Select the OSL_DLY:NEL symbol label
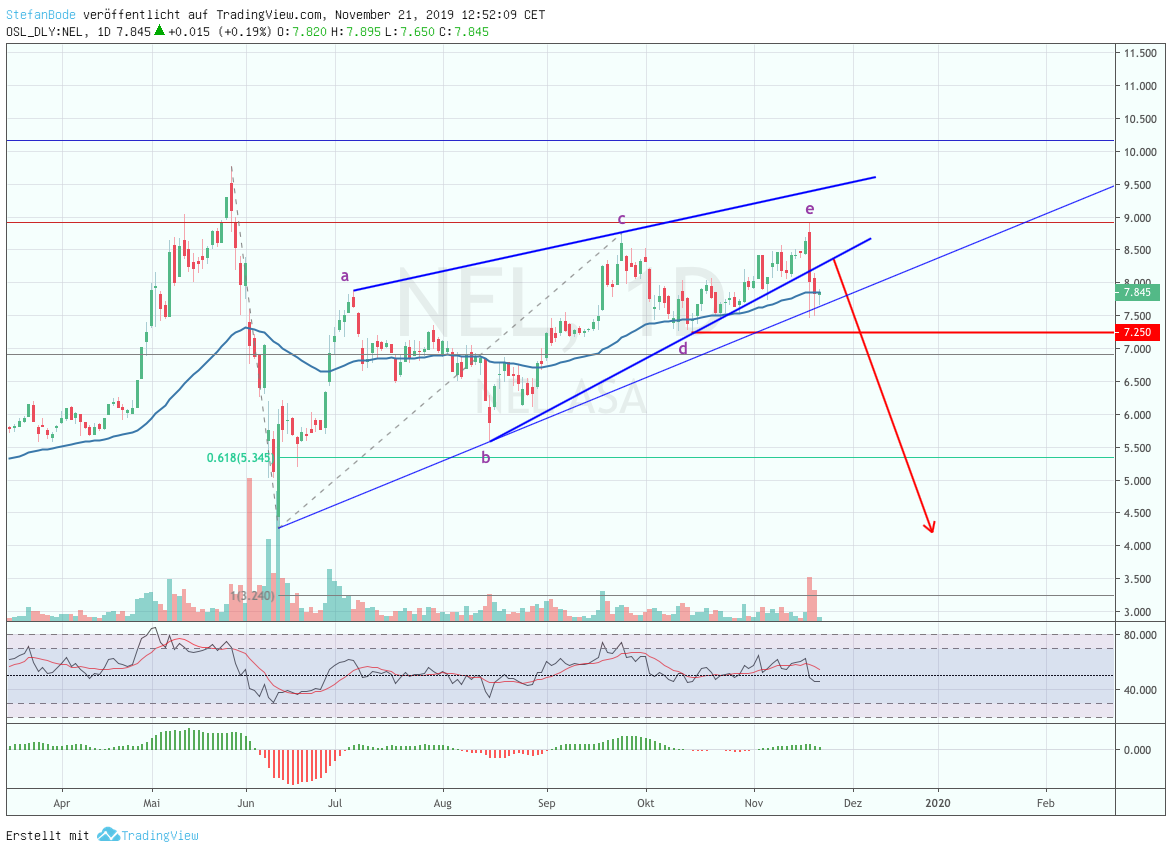Image resolution: width=1172 pixels, height=852 pixels. pos(44,32)
